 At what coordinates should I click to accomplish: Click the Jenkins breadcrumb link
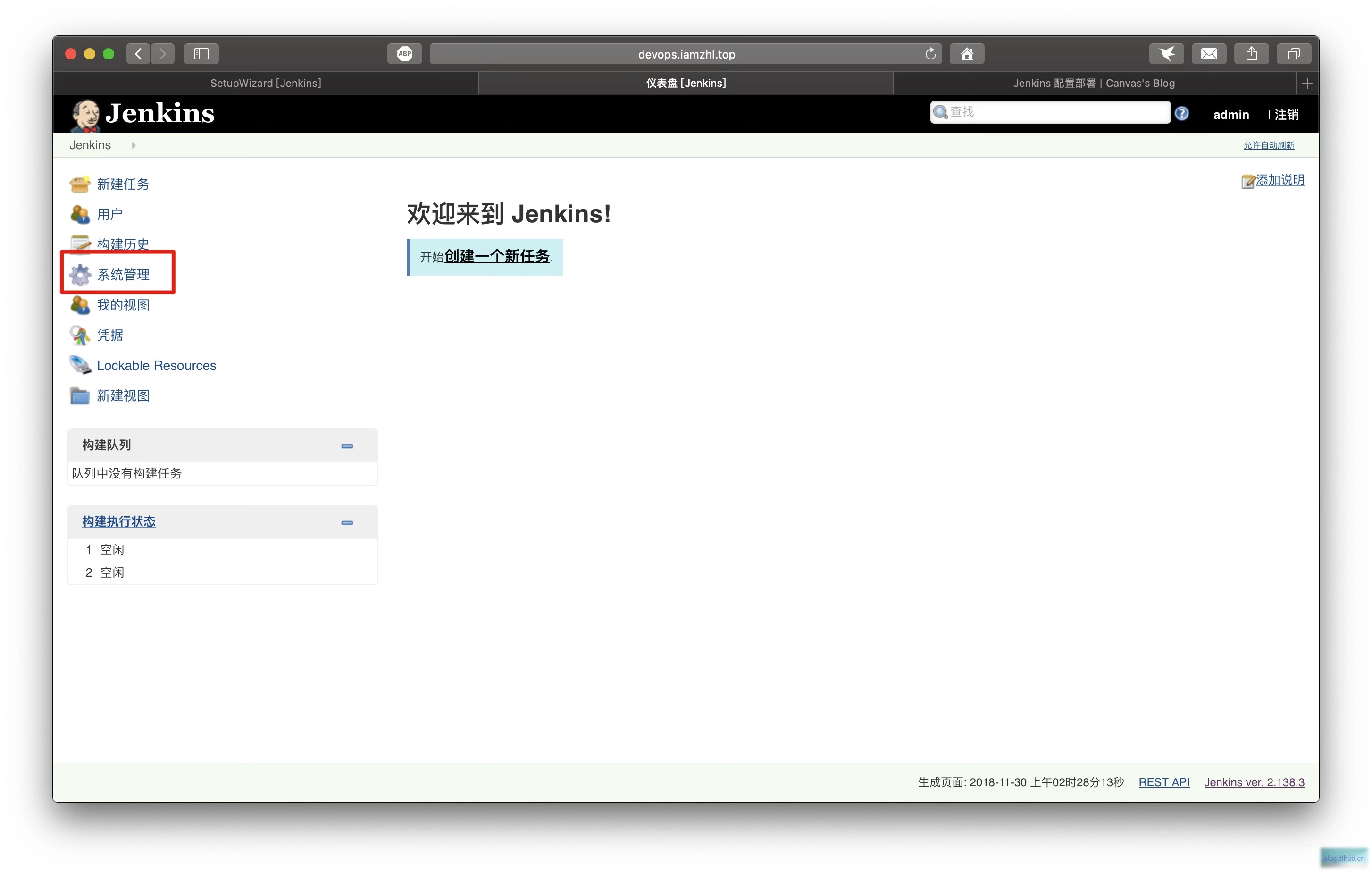click(x=90, y=145)
